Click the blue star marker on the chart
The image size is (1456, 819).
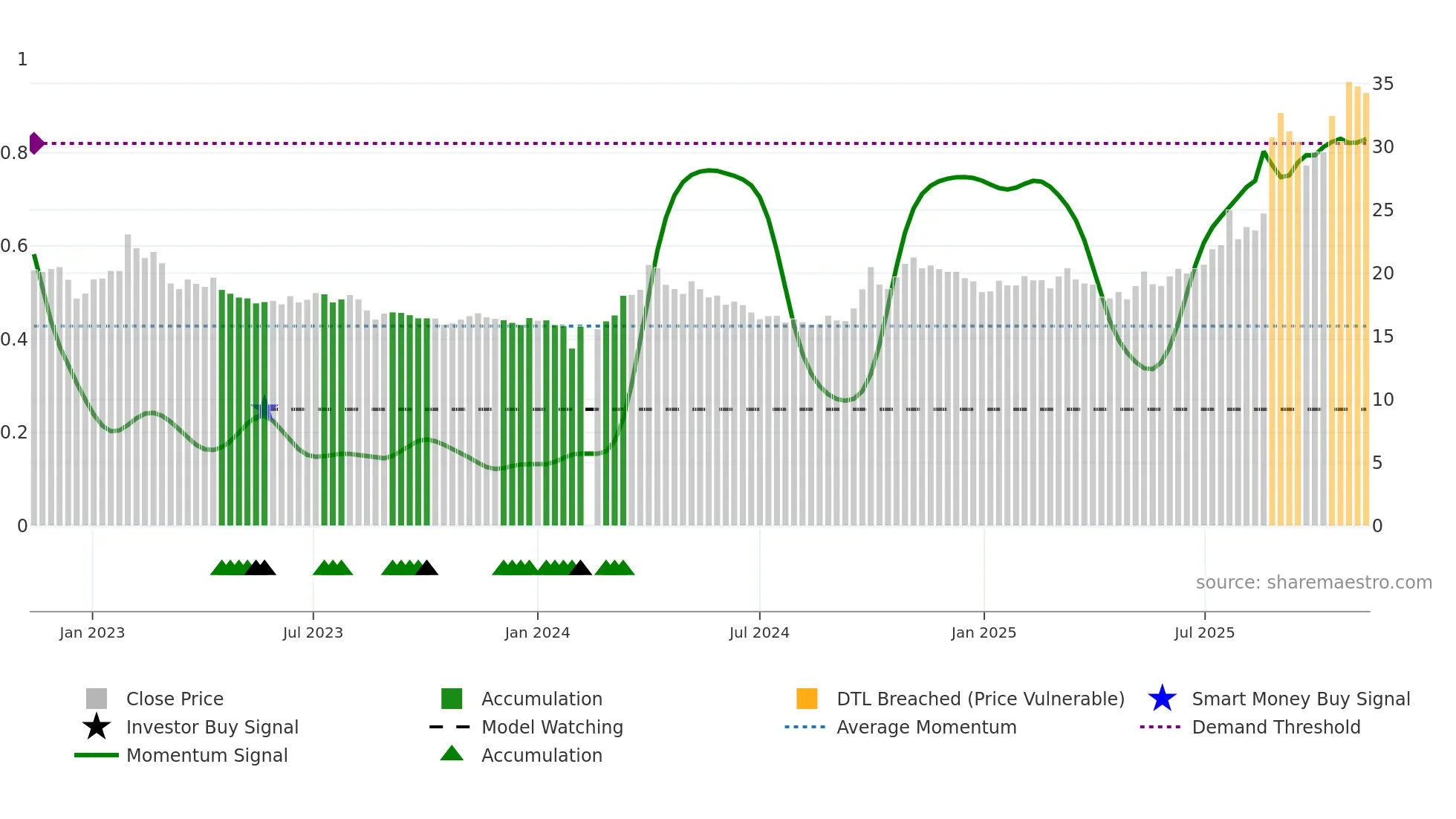click(264, 409)
